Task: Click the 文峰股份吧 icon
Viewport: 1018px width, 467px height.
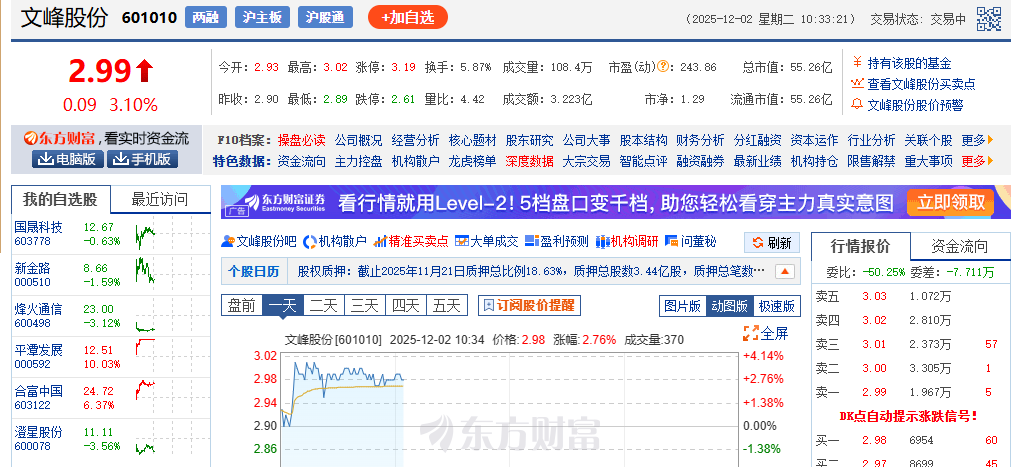Action: [x=227, y=242]
